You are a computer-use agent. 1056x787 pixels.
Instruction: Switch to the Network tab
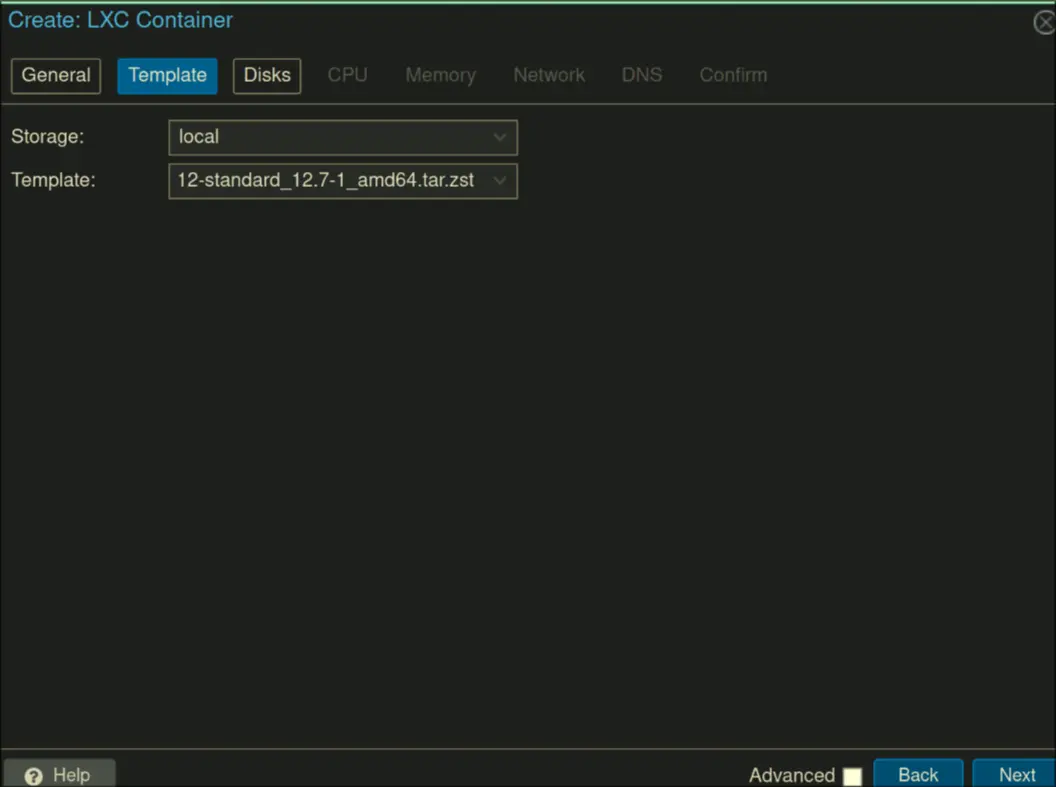point(549,75)
